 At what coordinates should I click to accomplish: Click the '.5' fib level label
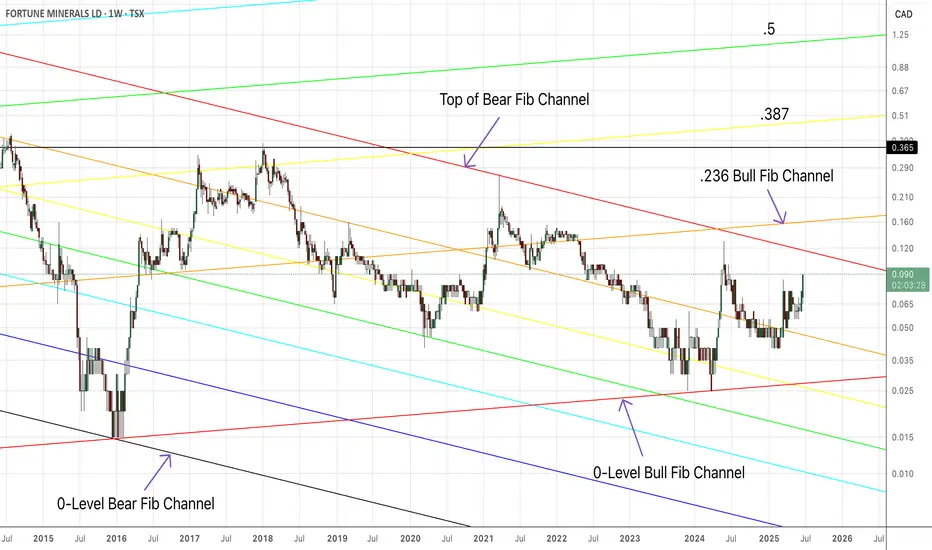point(769,29)
